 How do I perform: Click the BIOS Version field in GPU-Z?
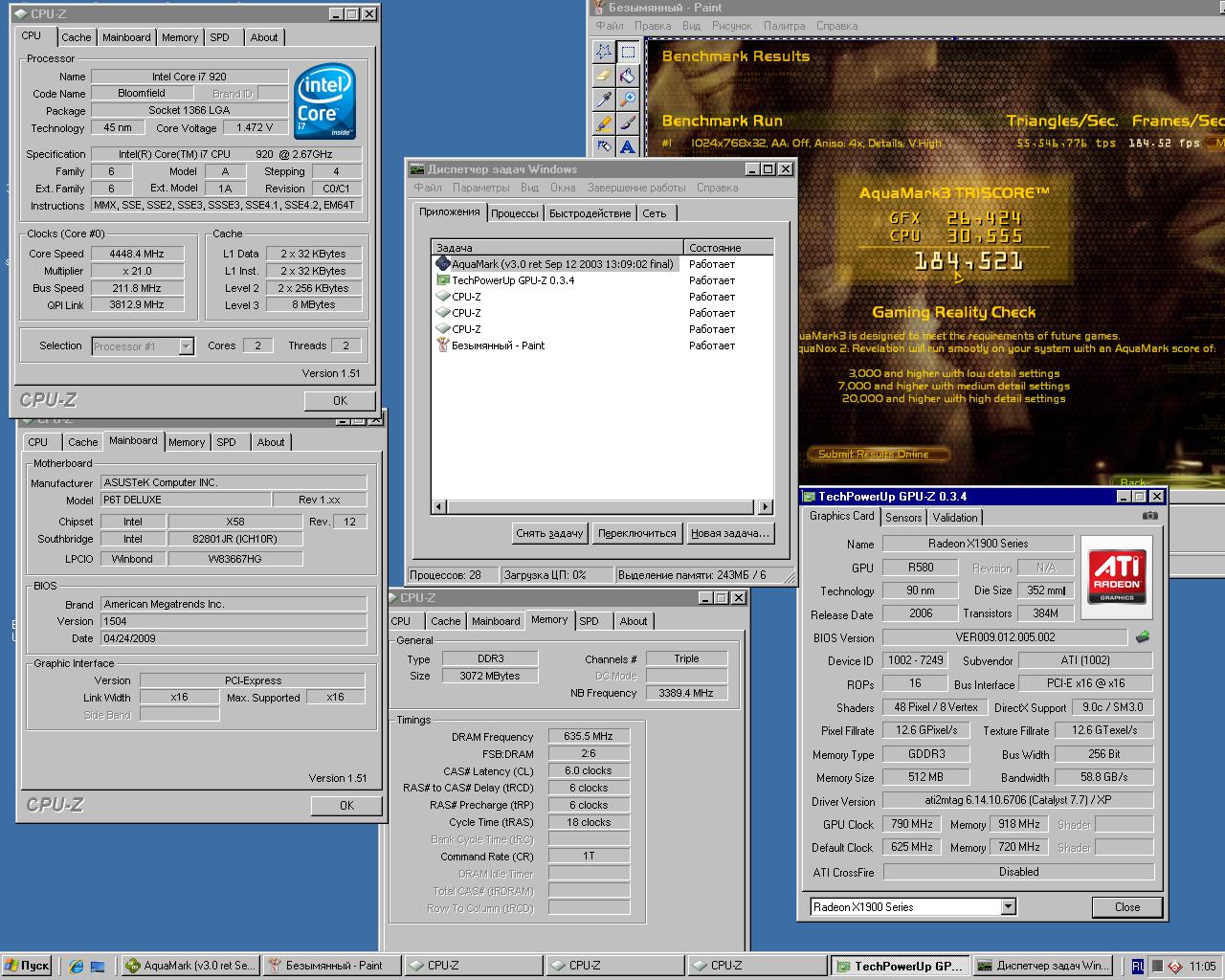(x=1005, y=637)
